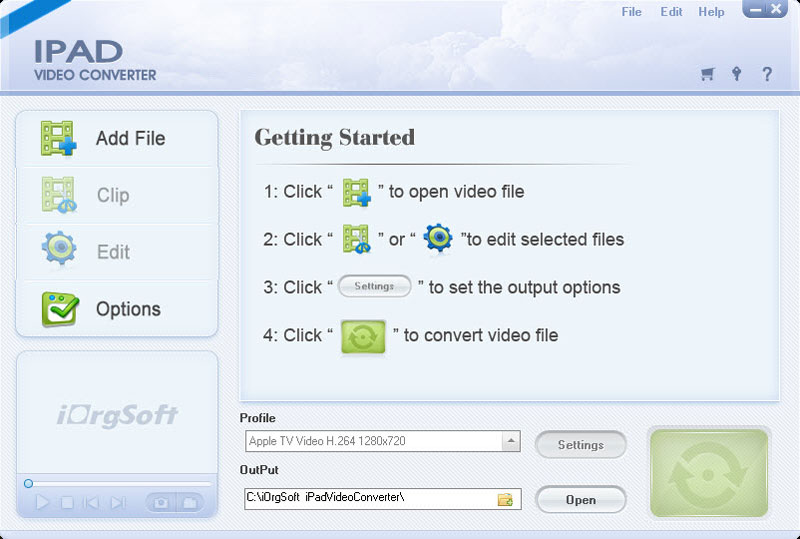Viewport: 800px width, 539px height.
Task: Open the Help menu
Action: click(x=711, y=12)
